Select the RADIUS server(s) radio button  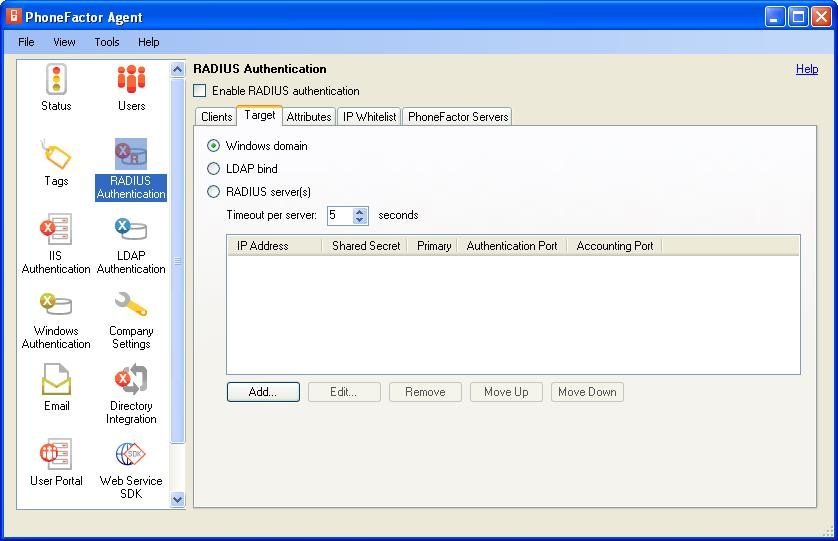pos(213,191)
